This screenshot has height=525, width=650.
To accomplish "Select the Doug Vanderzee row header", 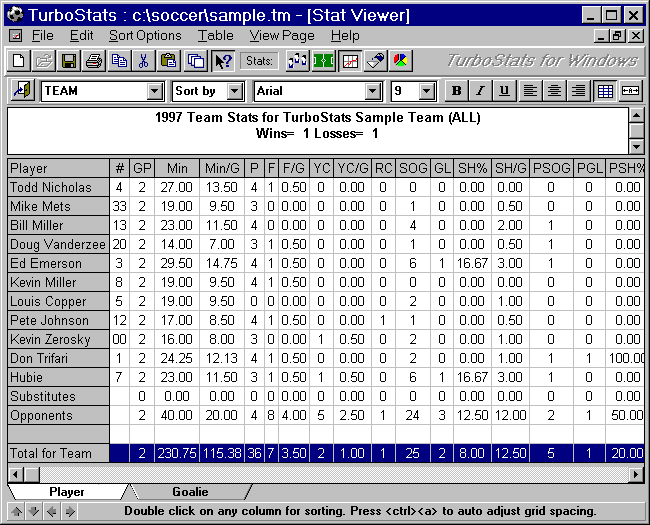I will (x=58, y=244).
